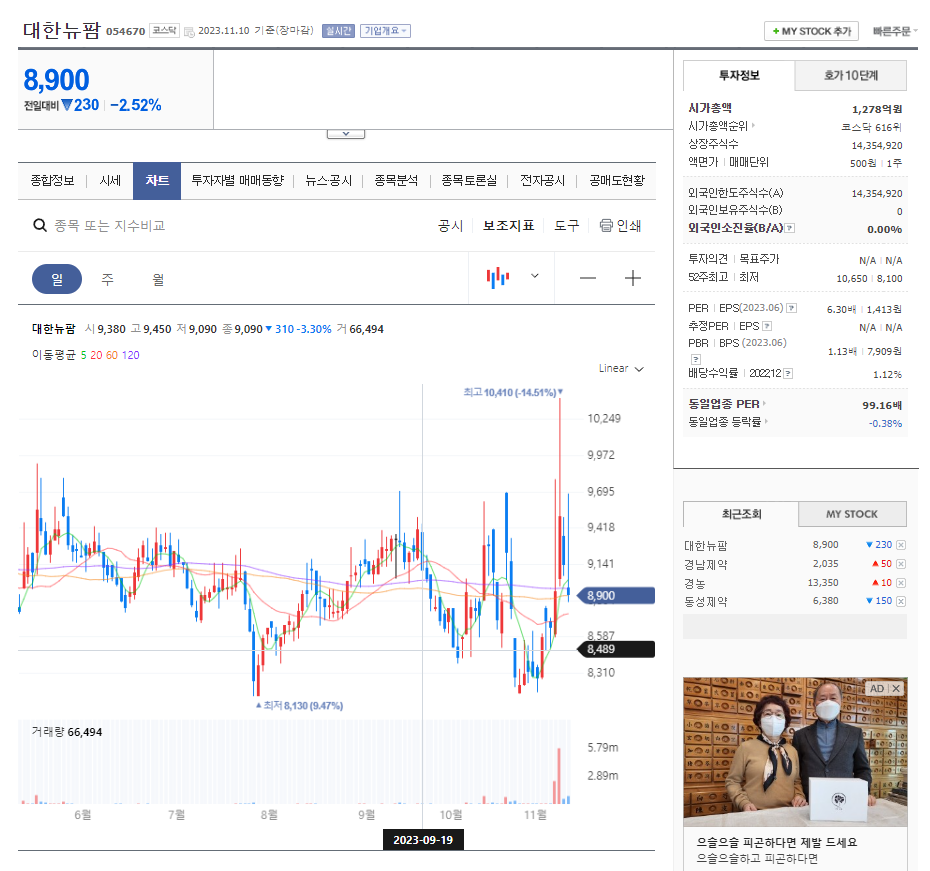Expand 동일업종 등락률 arrow link

(x=766, y=422)
